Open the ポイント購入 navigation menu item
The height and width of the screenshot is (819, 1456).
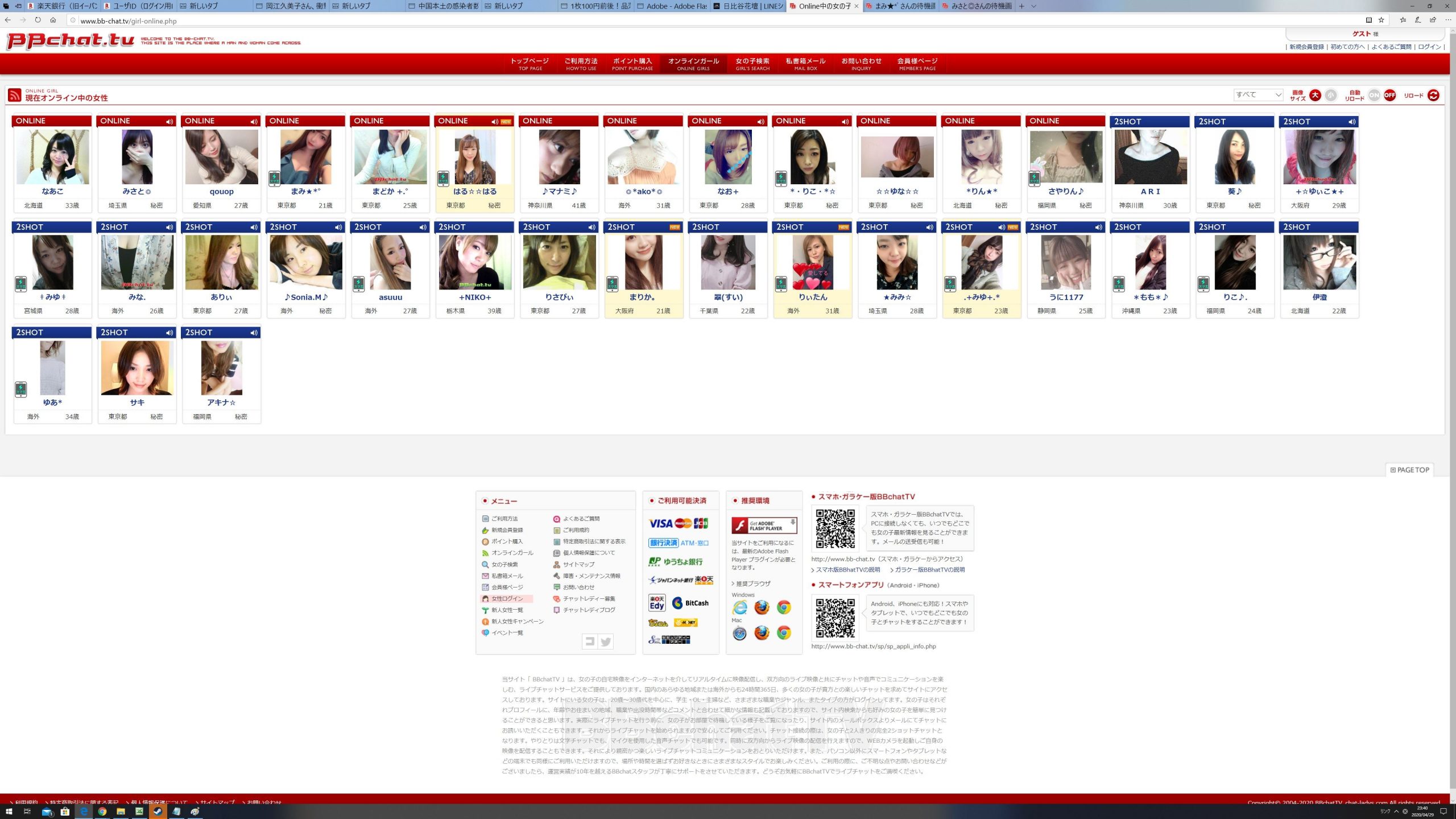(632, 64)
